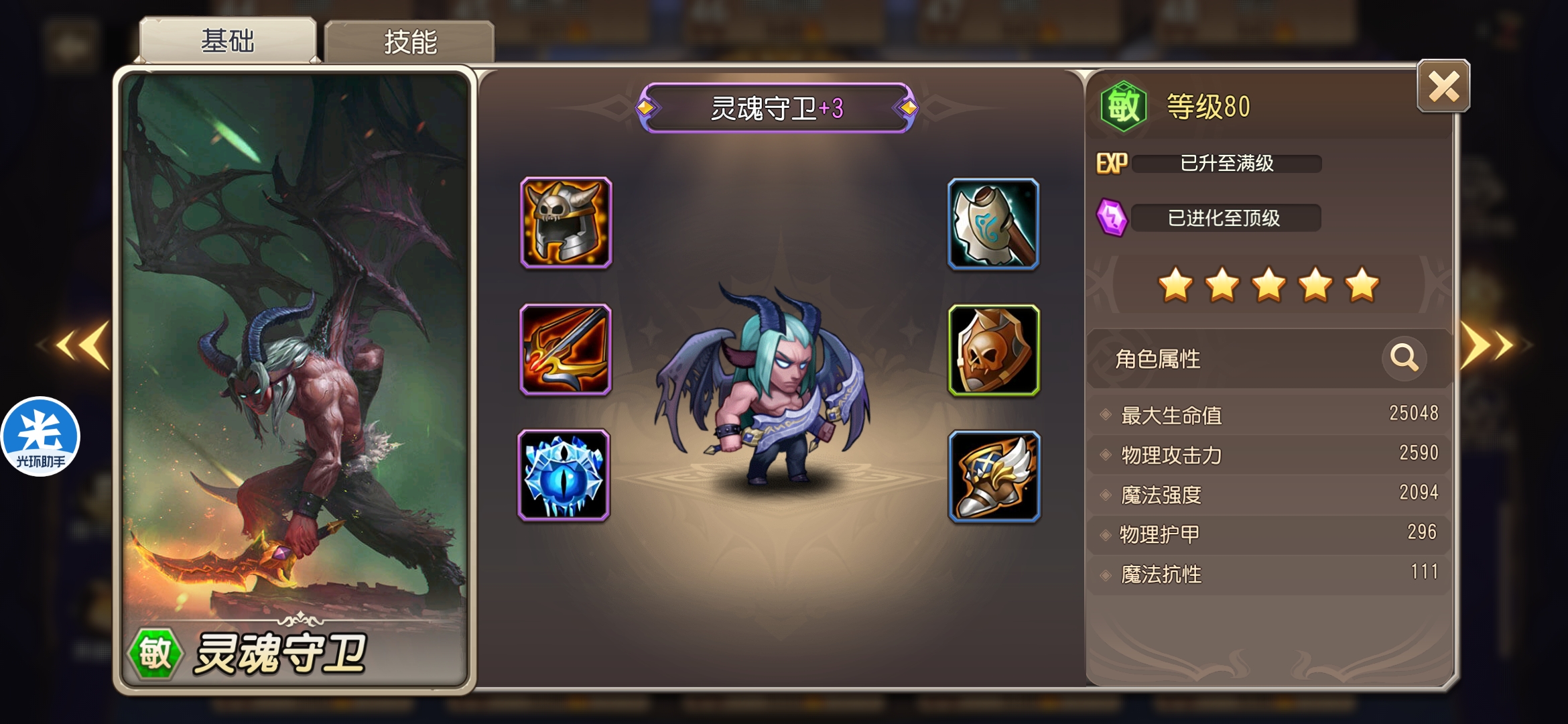Close the hero detail panel

(1443, 86)
